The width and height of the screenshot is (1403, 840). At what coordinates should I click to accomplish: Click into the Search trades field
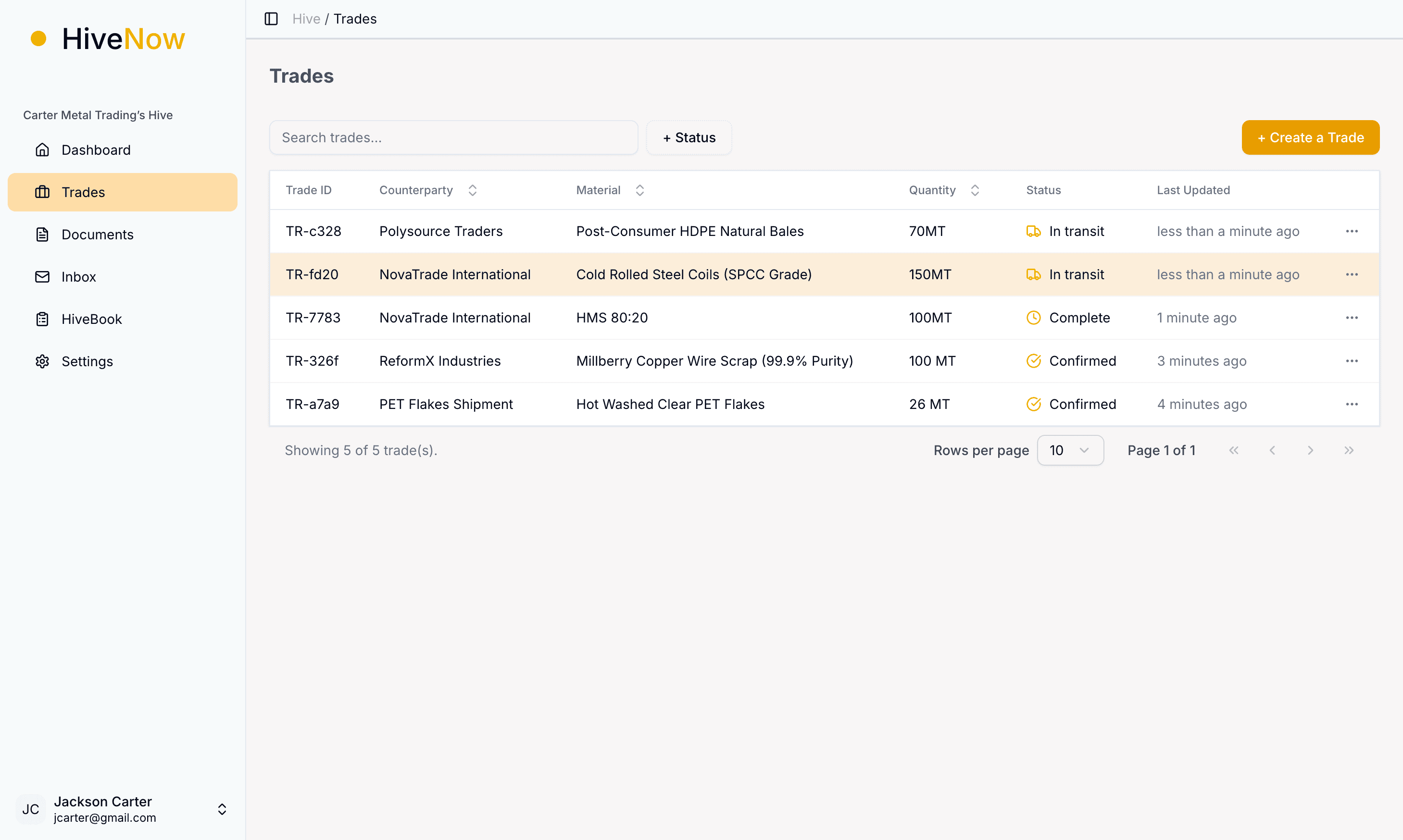coord(453,137)
